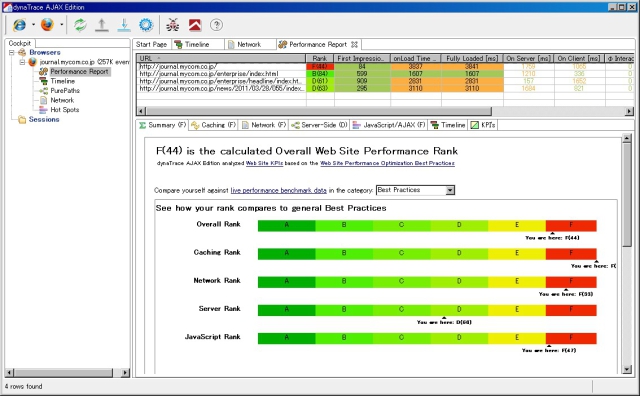Open help question mark icon
The width and height of the screenshot is (640, 396).
pyautogui.click(x=216, y=25)
